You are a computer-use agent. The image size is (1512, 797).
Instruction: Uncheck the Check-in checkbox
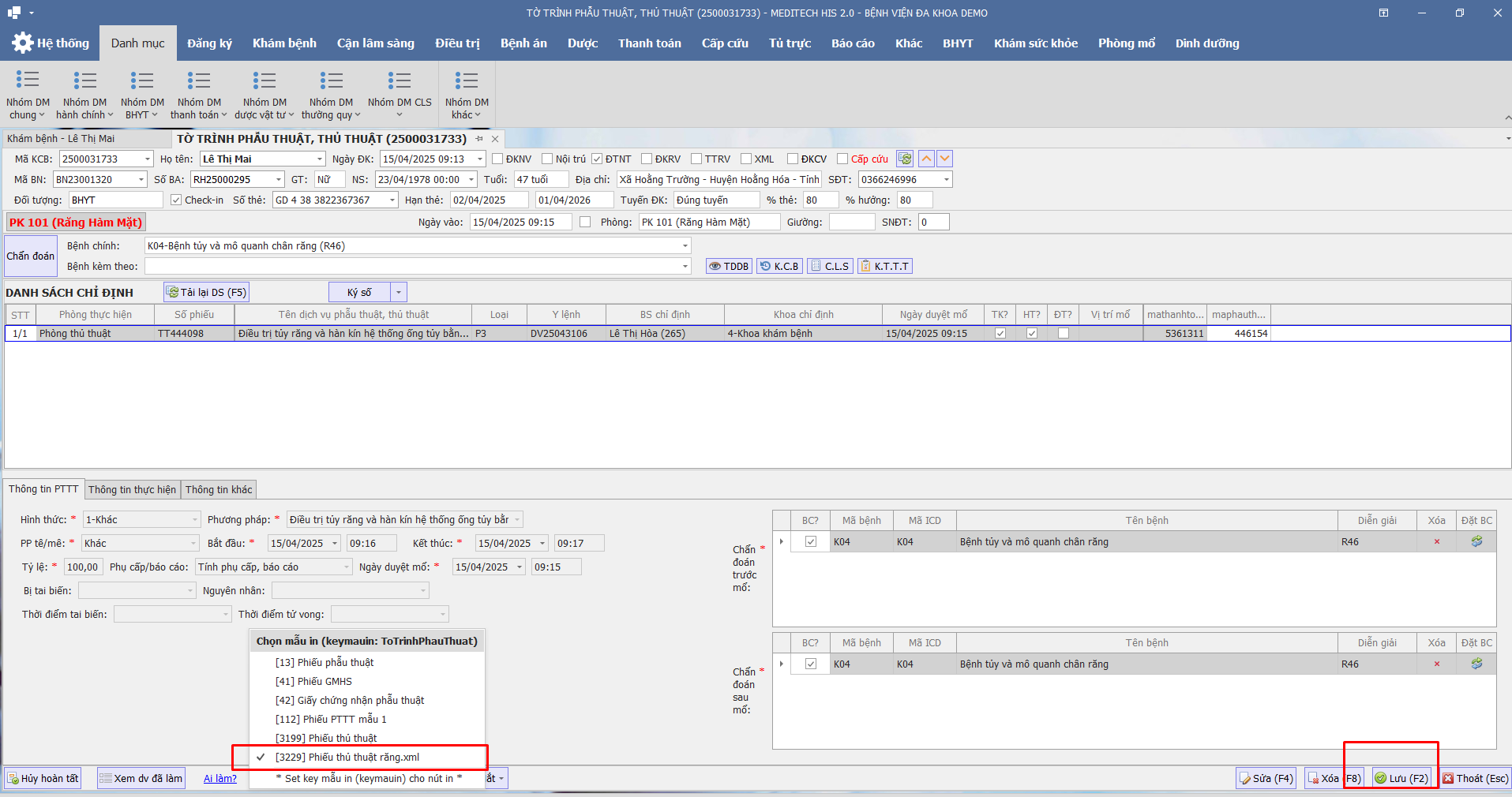pyautogui.click(x=176, y=200)
